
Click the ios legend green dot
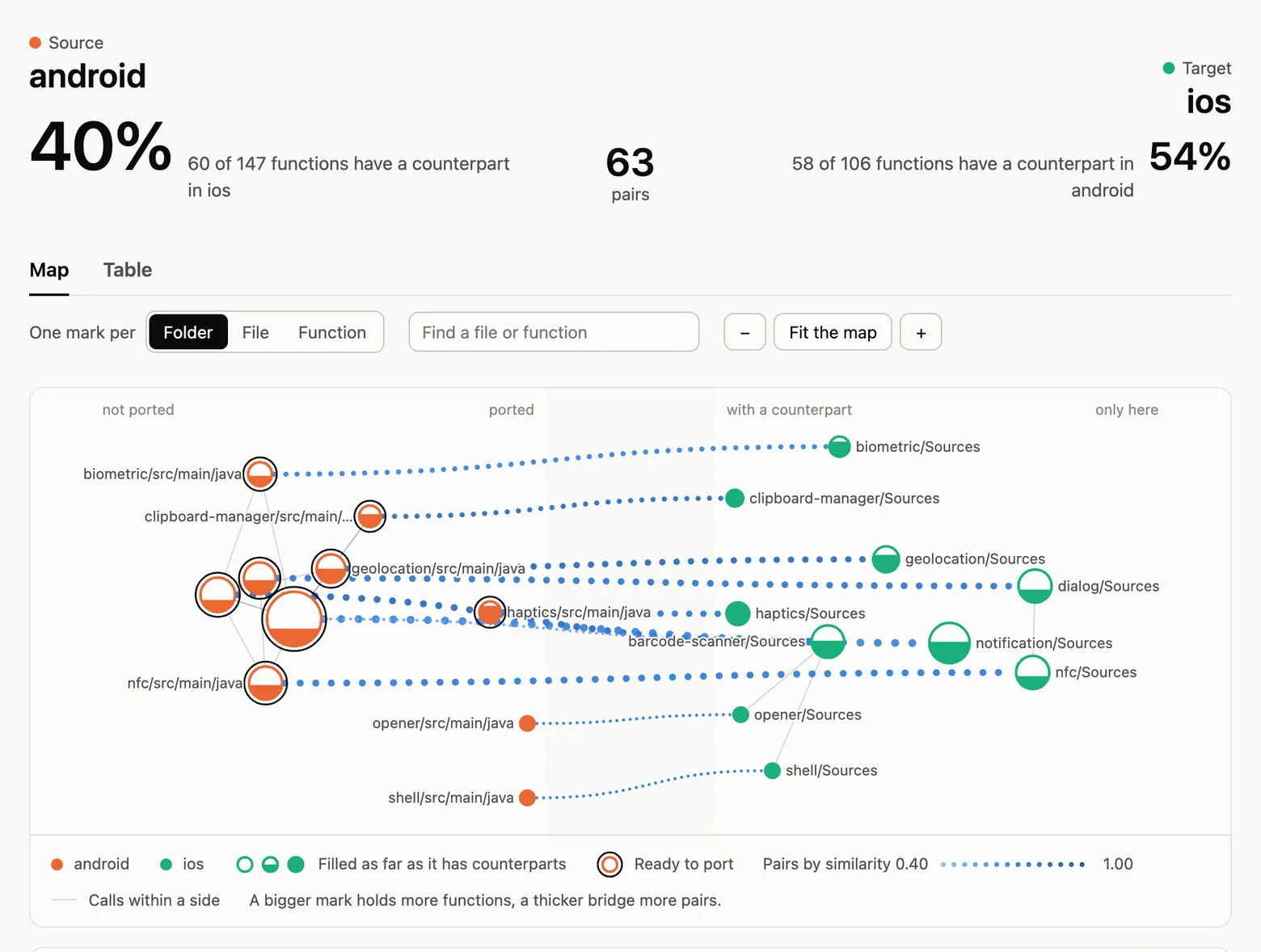(x=167, y=865)
